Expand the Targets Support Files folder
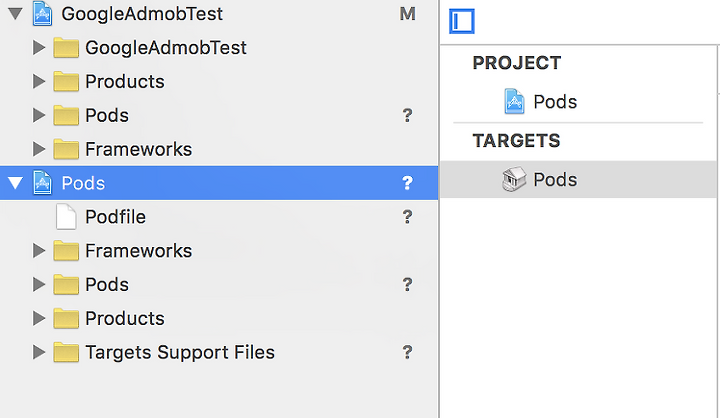The height and width of the screenshot is (418, 720). pos(39,352)
